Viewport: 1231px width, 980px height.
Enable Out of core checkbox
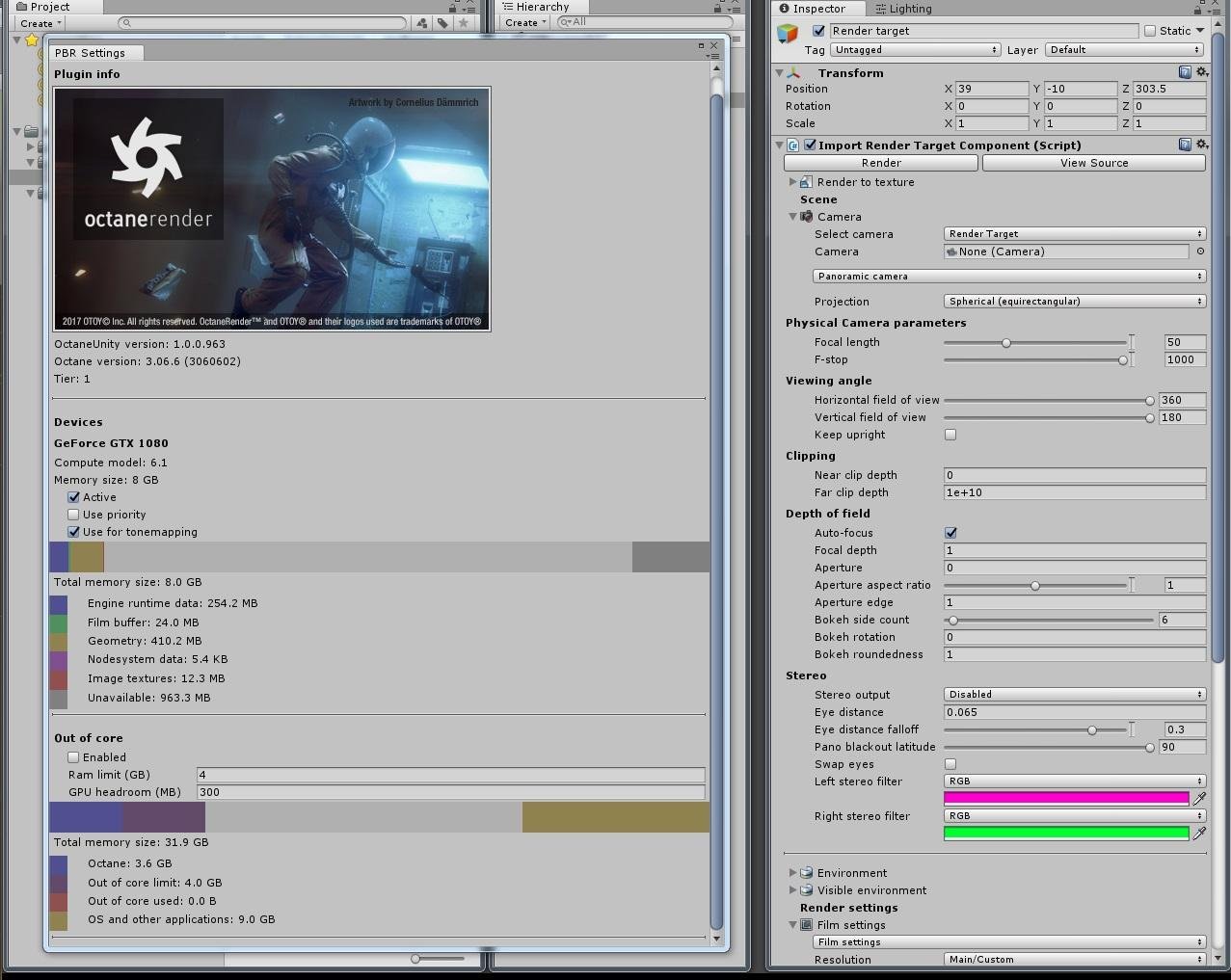pos(73,757)
